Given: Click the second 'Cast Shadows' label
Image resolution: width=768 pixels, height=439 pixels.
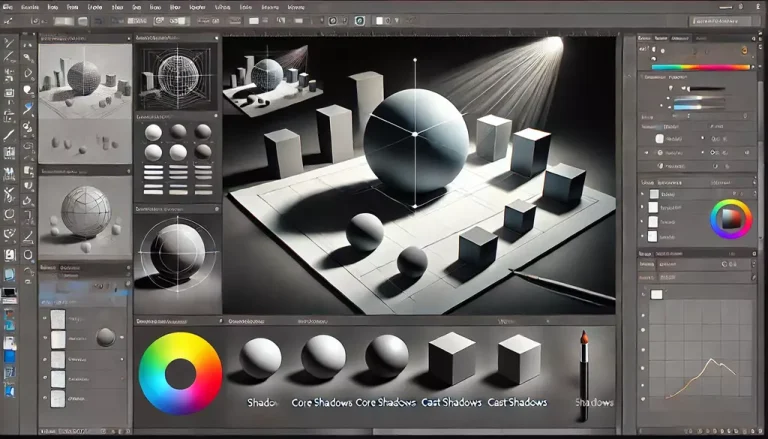Looking at the screenshot, I should coord(517,403).
